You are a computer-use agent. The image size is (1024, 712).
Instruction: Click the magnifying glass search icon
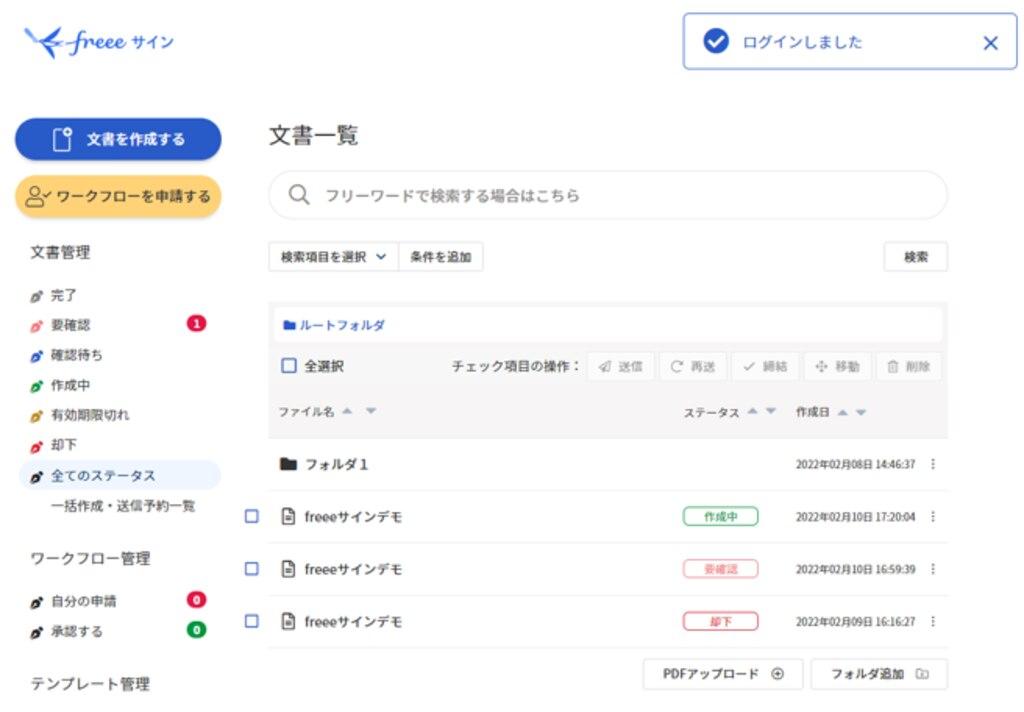[x=298, y=195]
